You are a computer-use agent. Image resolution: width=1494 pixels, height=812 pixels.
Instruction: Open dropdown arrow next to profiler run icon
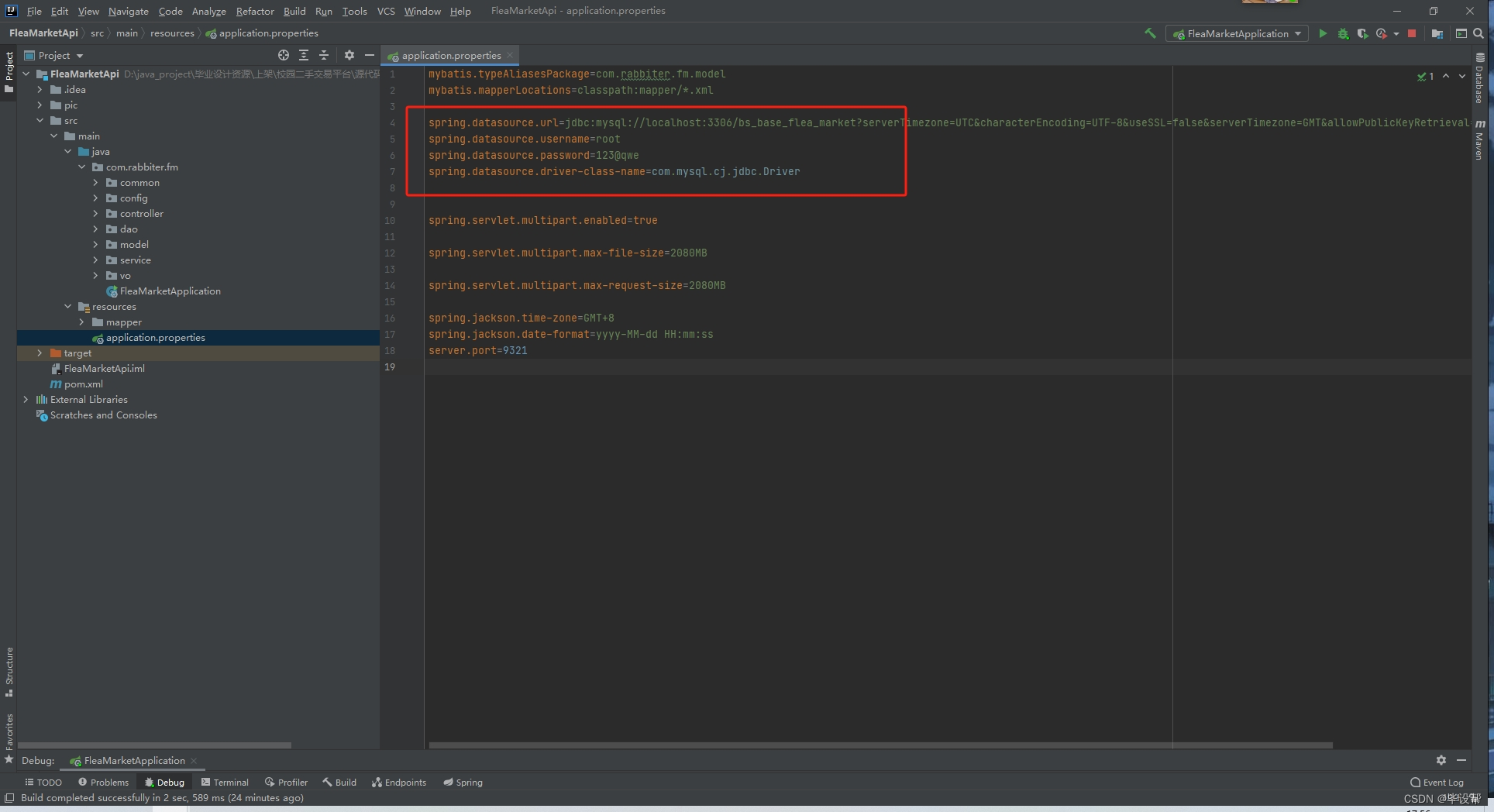[1396, 33]
